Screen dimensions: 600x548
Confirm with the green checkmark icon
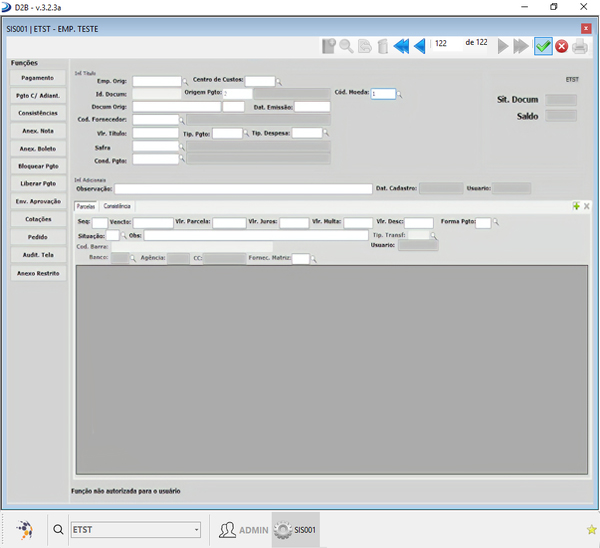click(x=543, y=46)
